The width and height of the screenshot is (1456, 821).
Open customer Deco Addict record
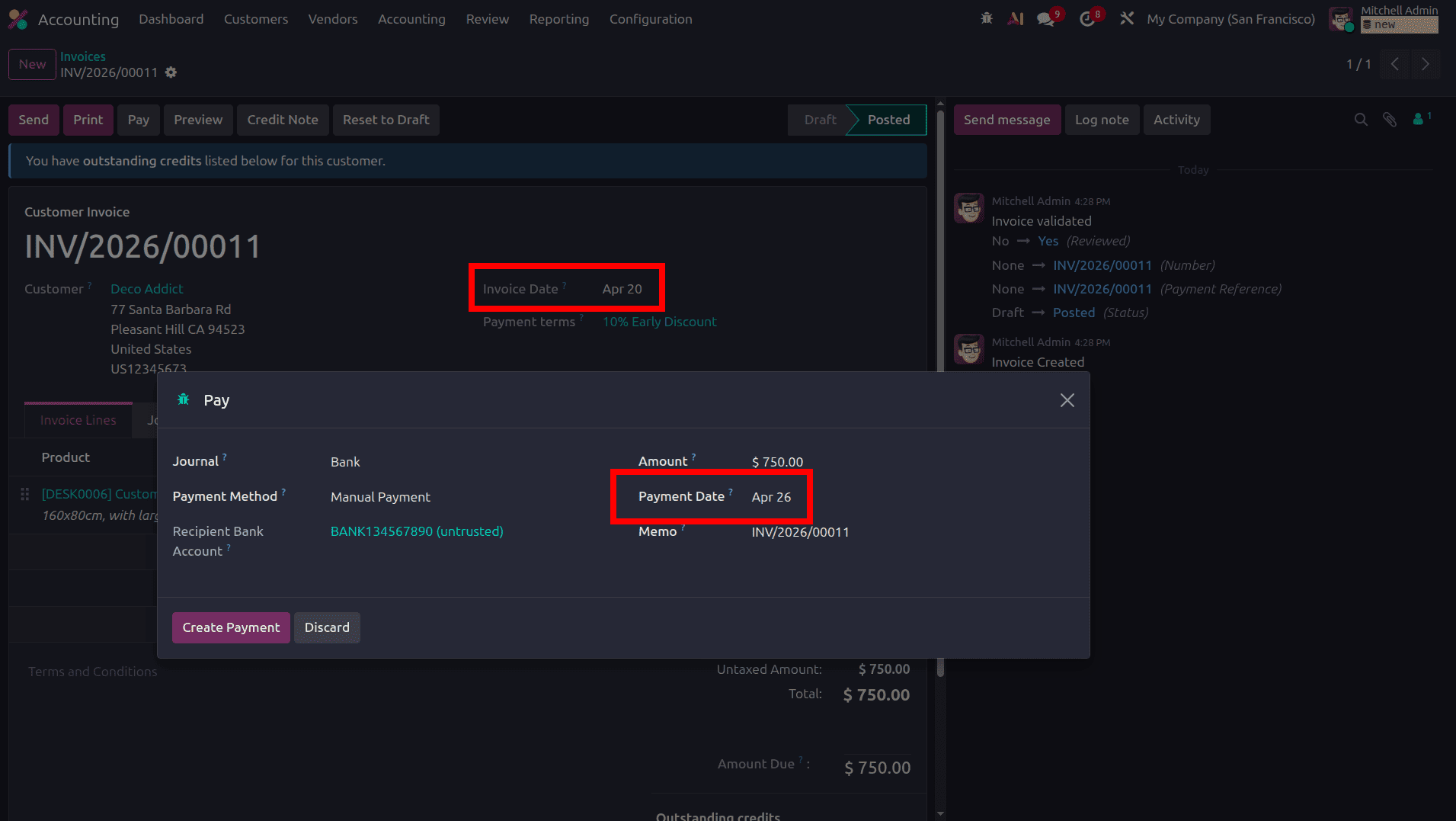(146, 289)
